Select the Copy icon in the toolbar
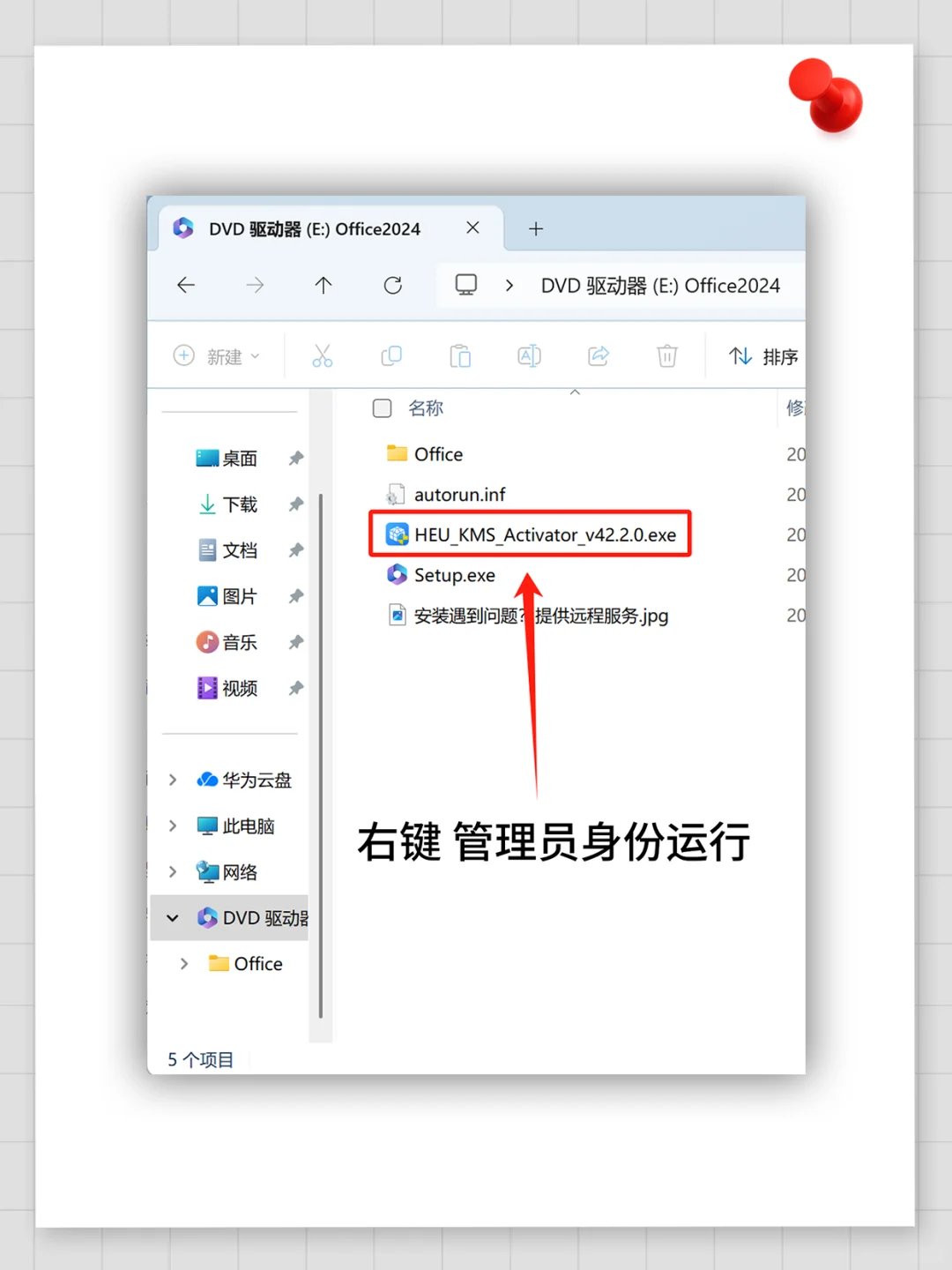Image resolution: width=952 pixels, height=1270 pixels. [391, 355]
